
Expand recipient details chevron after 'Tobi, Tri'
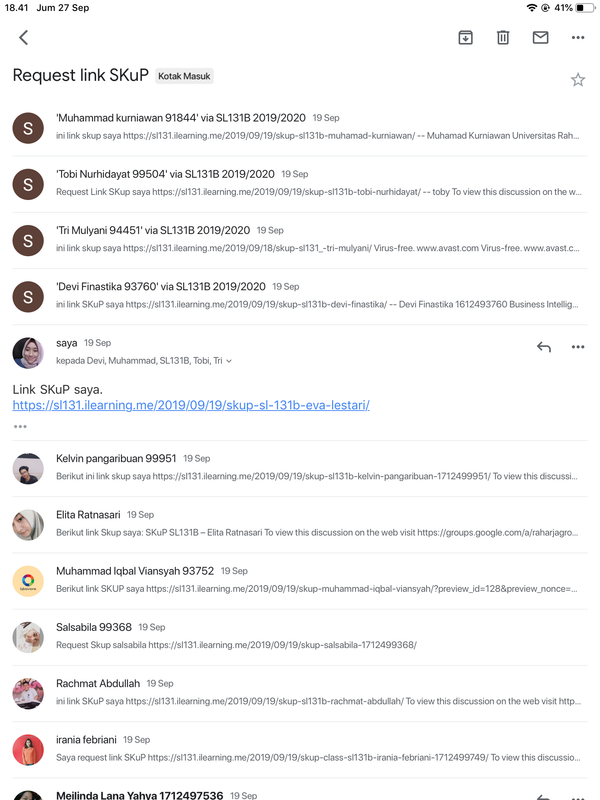pyautogui.click(x=229, y=361)
